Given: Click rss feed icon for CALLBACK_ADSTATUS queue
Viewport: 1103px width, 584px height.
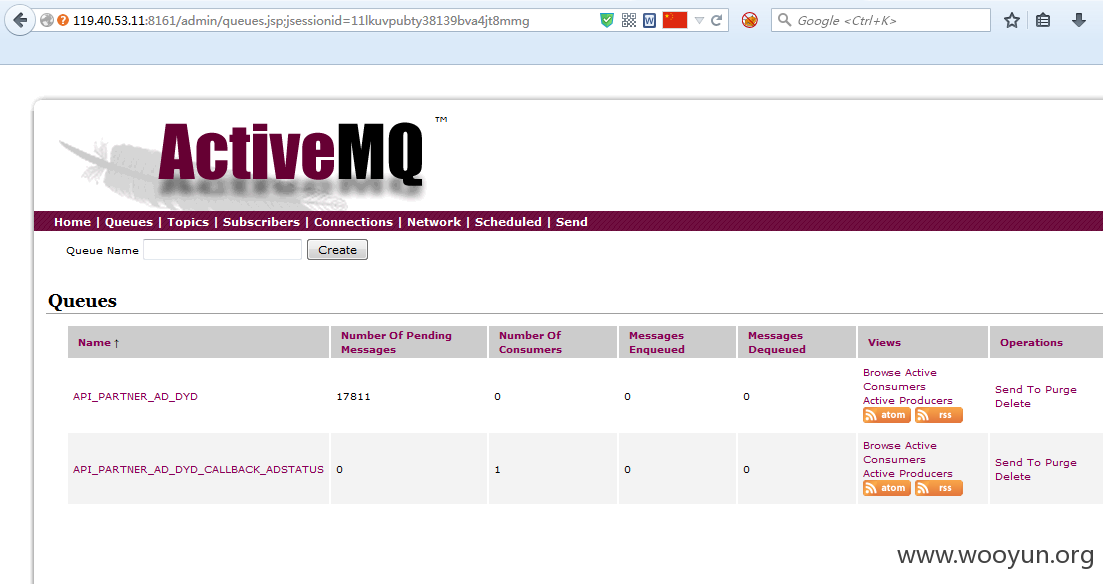Looking at the screenshot, I should click(938, 488).
